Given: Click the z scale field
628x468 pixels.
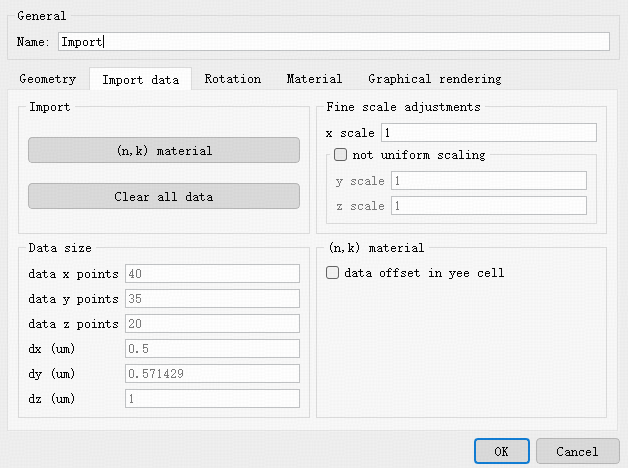Looking at the screenshot, I should pos(488,206).
